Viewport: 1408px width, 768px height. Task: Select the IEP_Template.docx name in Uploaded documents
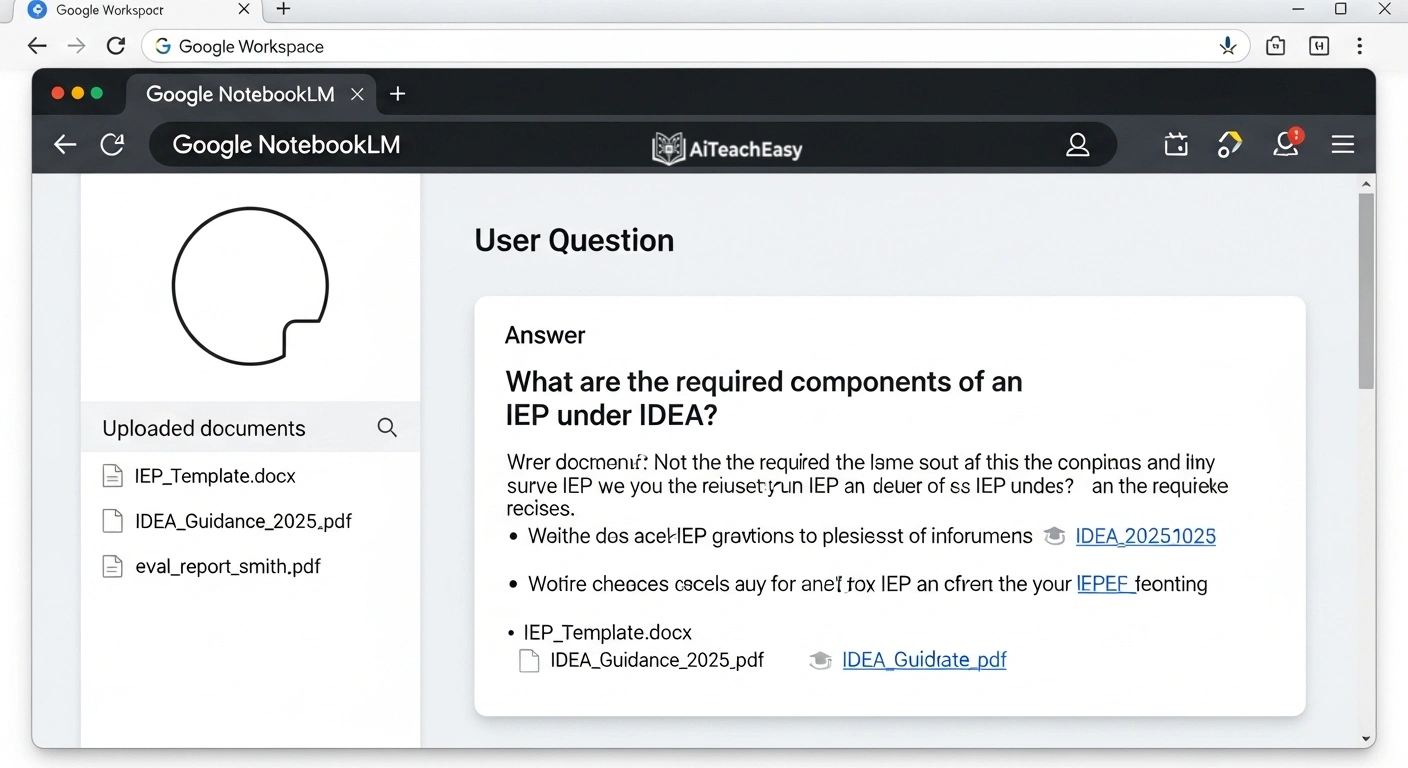point(215,476)
